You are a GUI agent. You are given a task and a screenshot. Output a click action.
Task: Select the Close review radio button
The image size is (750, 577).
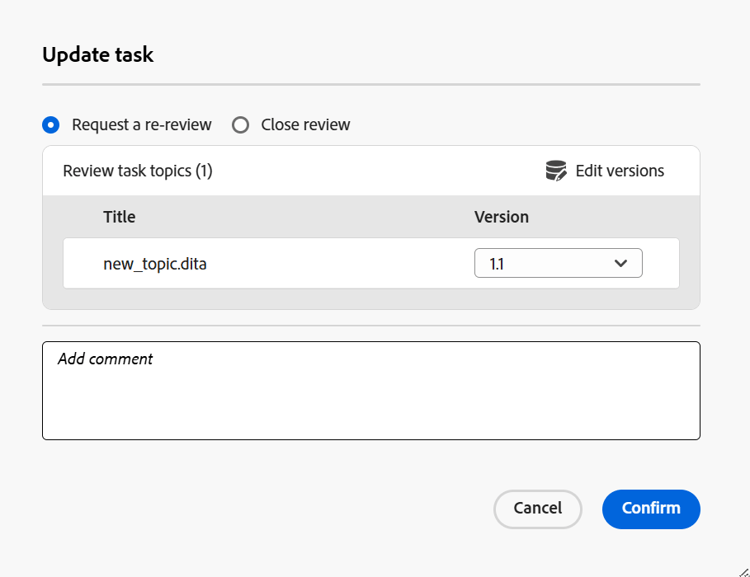(240, 125)
